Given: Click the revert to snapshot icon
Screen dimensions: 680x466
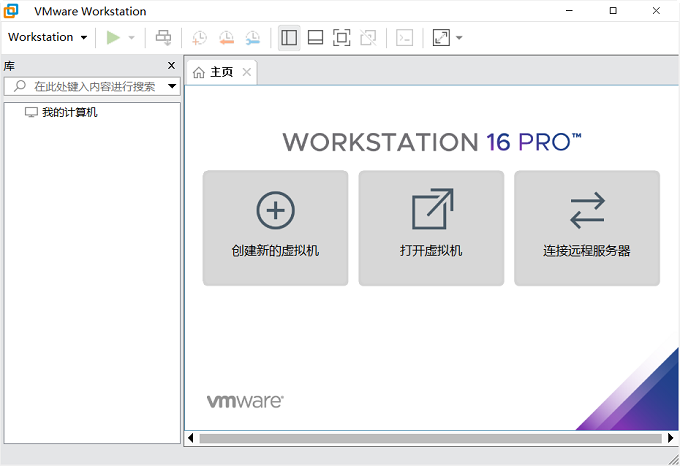Looking at the screenshot, I should pos(226,38).
